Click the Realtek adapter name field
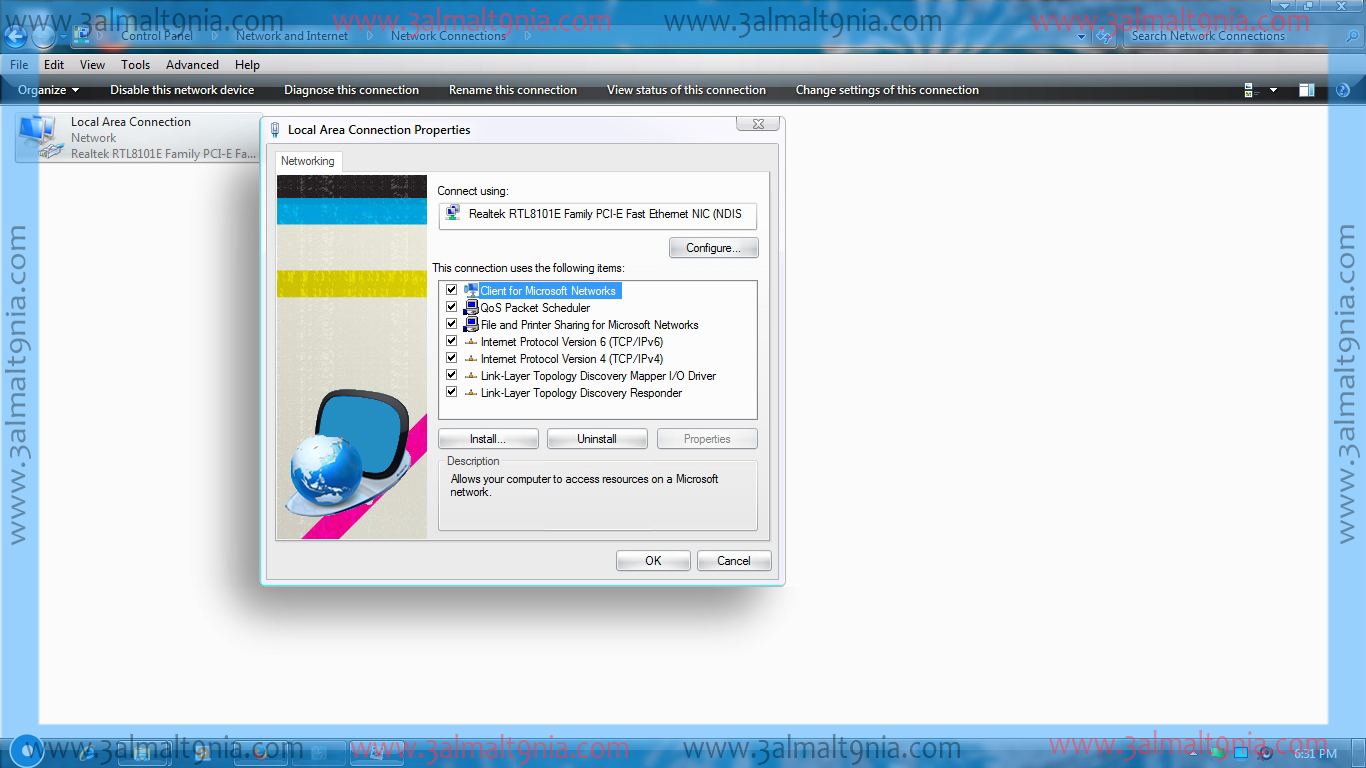The image size is (1366, 768). [x=598, y=214]
